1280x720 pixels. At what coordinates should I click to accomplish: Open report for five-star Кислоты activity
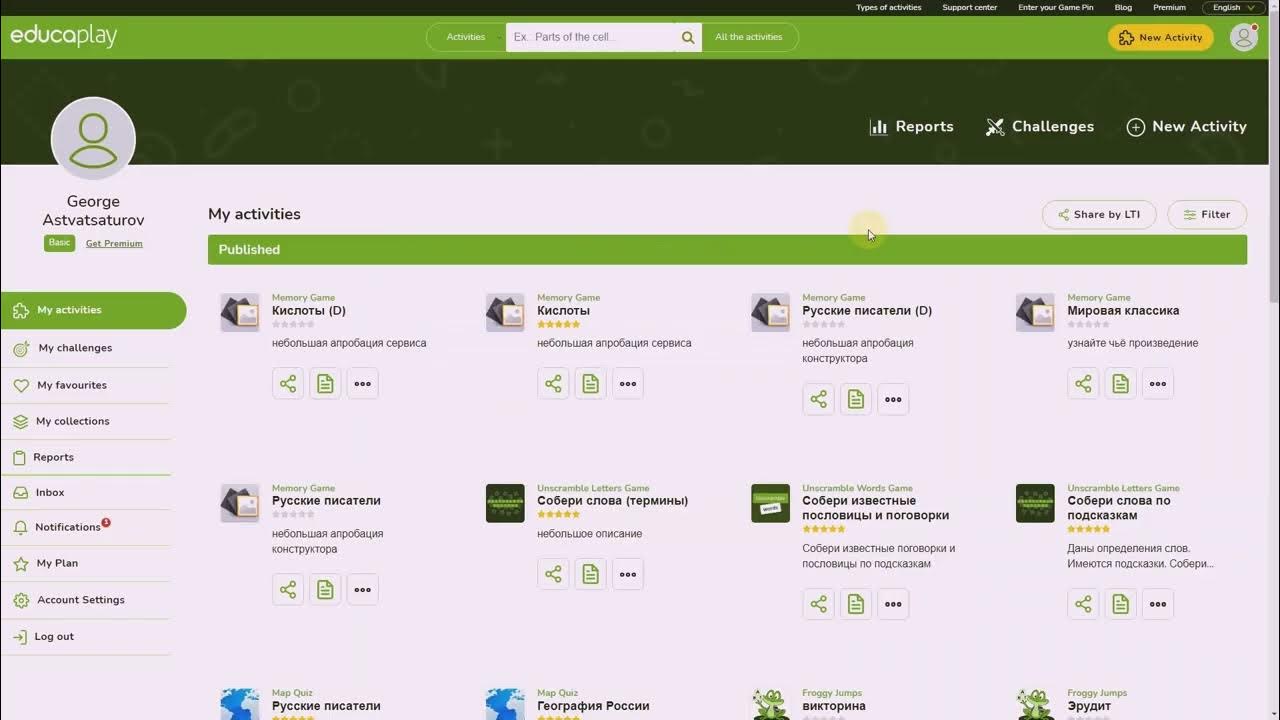click(590, 383)
